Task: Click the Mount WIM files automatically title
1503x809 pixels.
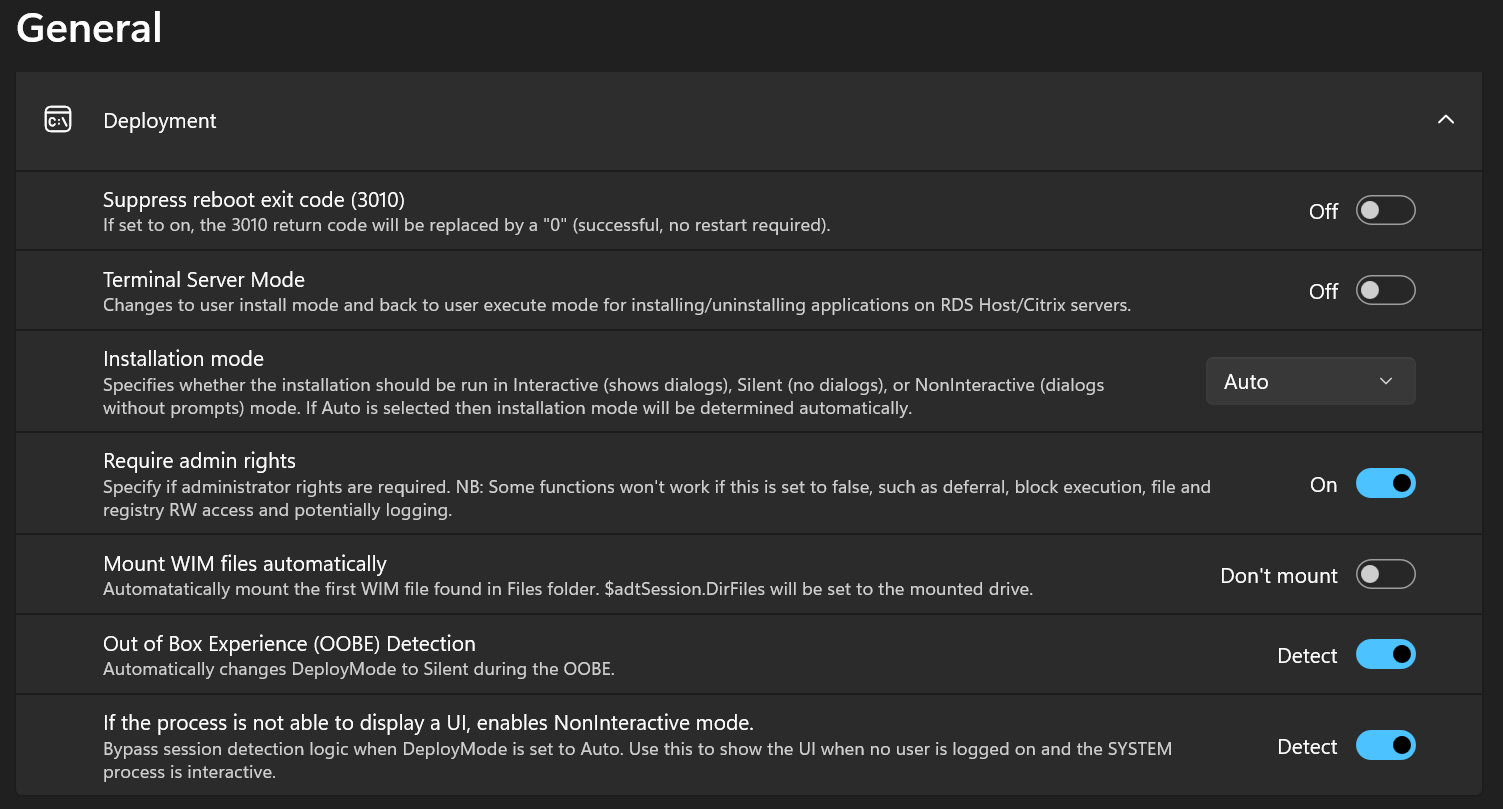Action: point(245,564)
